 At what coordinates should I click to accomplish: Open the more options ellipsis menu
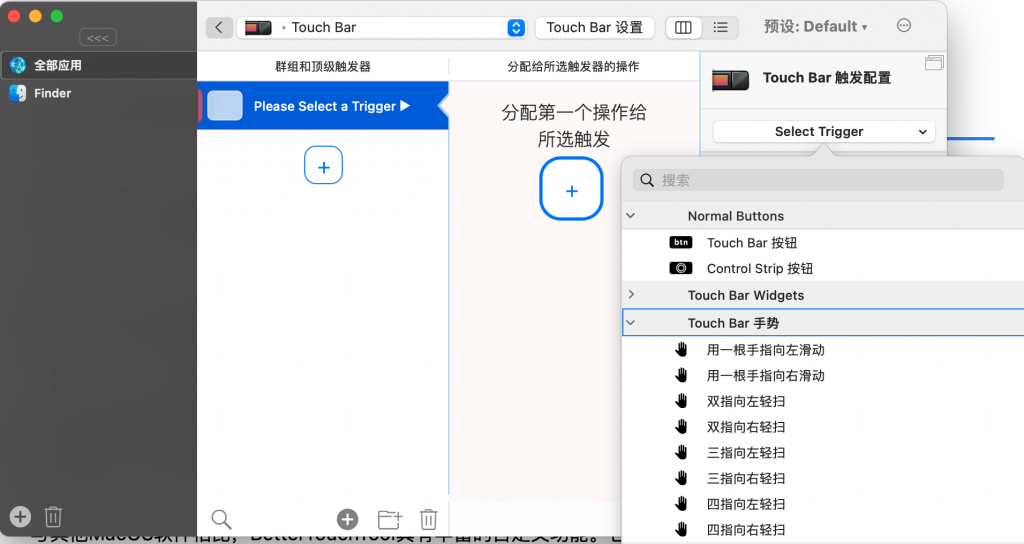[x=904, y=26]
